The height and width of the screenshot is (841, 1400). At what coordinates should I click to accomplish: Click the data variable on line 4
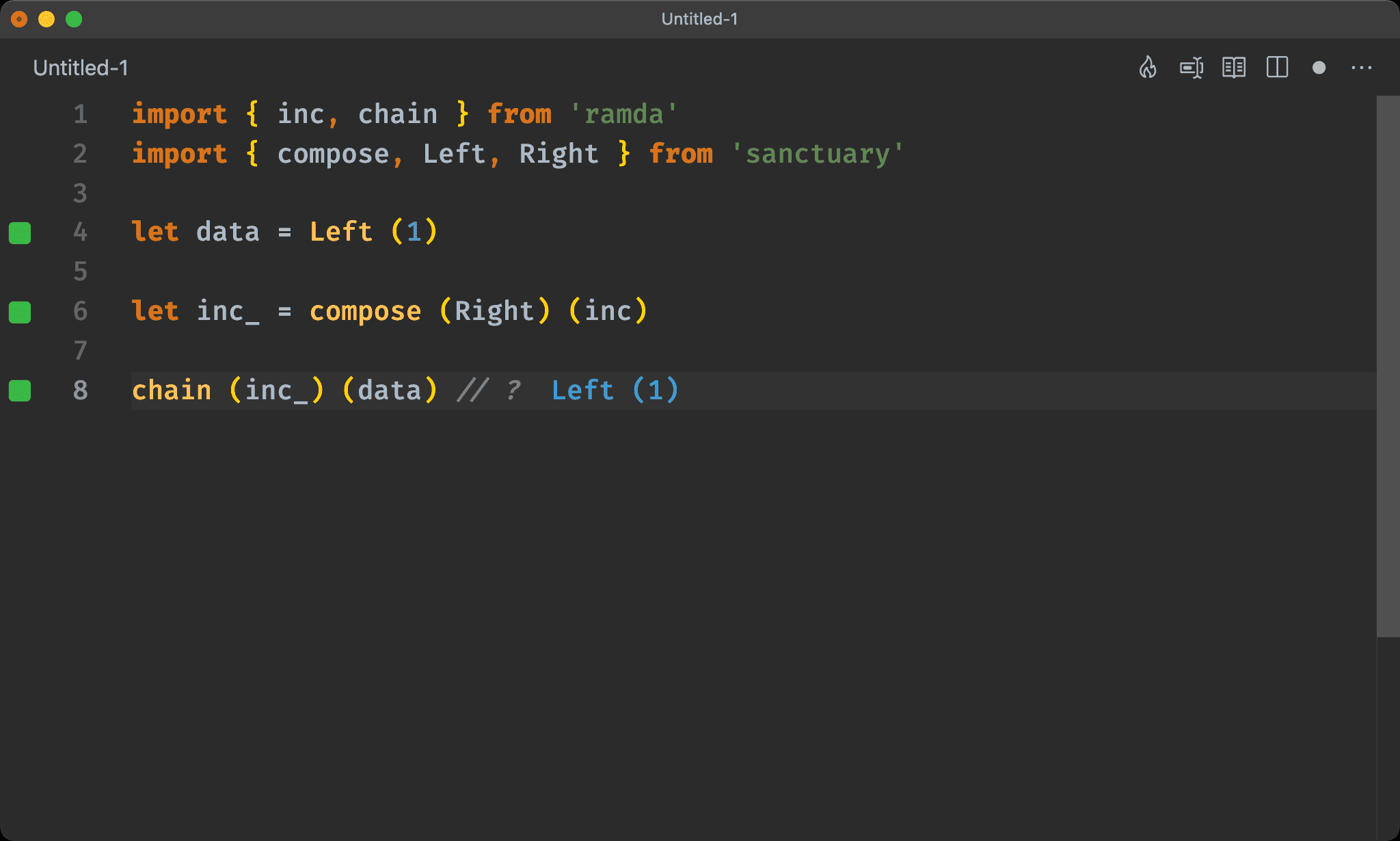[228, 232]
